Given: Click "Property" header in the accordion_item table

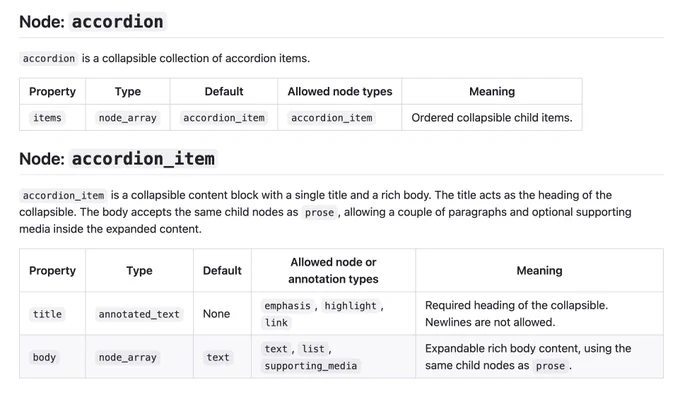Looking at the screenshot, I should (x=52, y=271).
